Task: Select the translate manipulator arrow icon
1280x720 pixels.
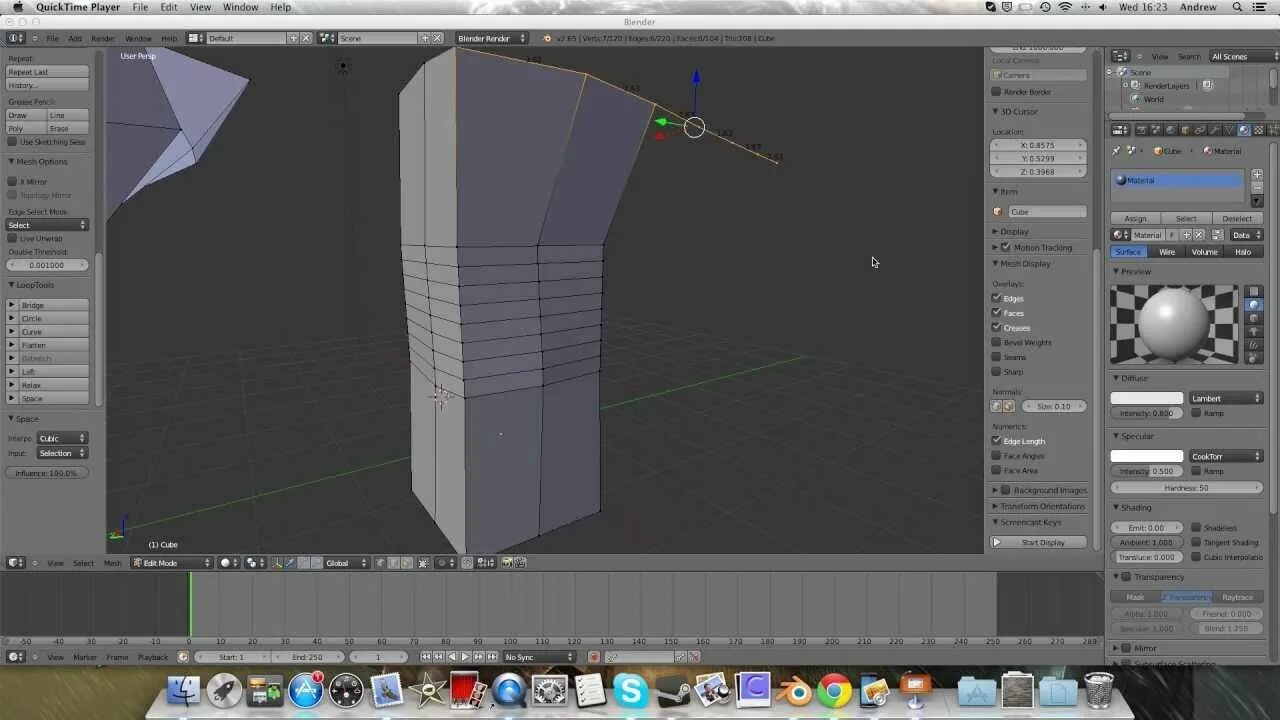Action: [x=290, y=563]
